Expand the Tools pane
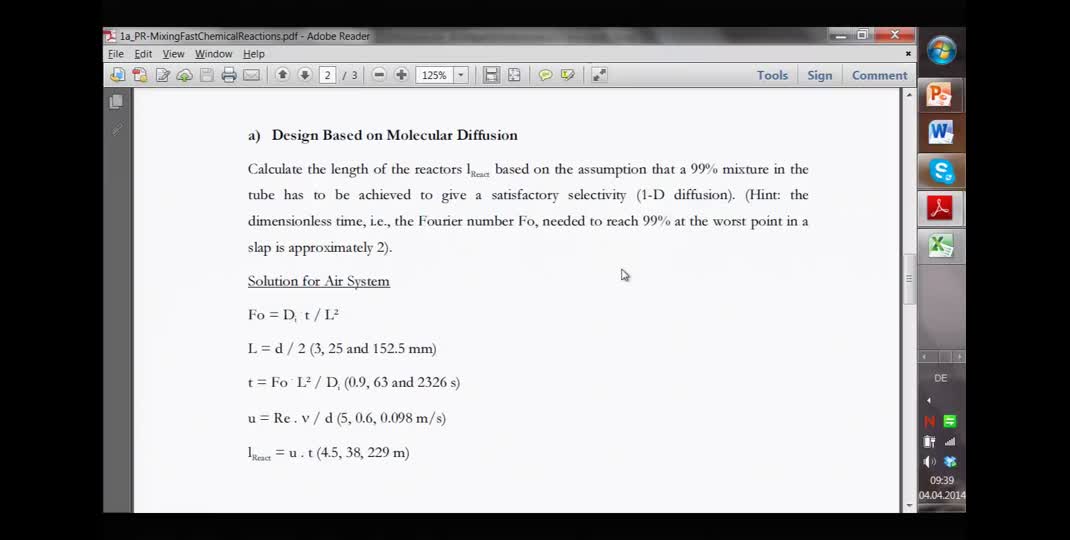The image size is (1070, 540). click(772, 75)
